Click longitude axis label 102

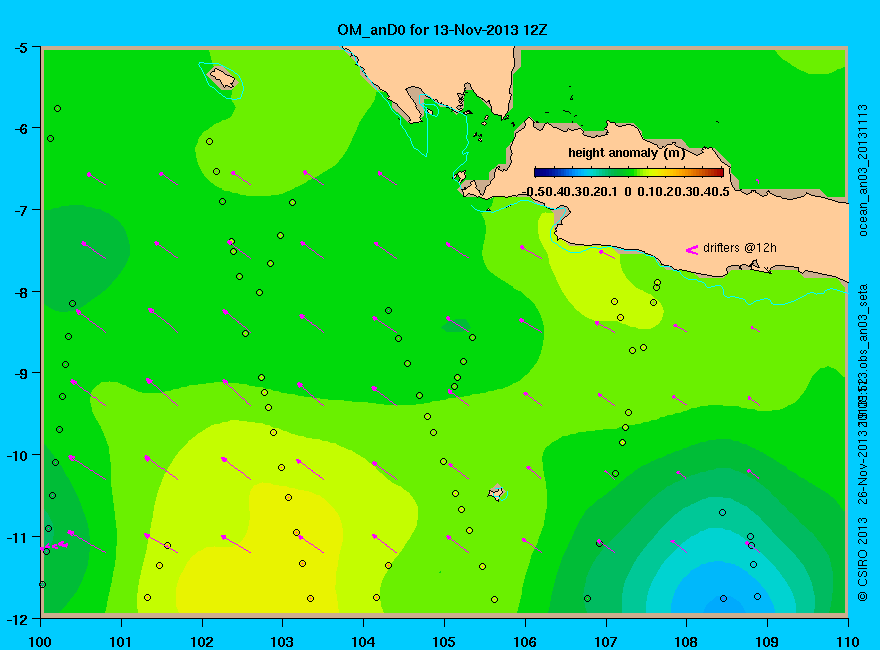201,642
